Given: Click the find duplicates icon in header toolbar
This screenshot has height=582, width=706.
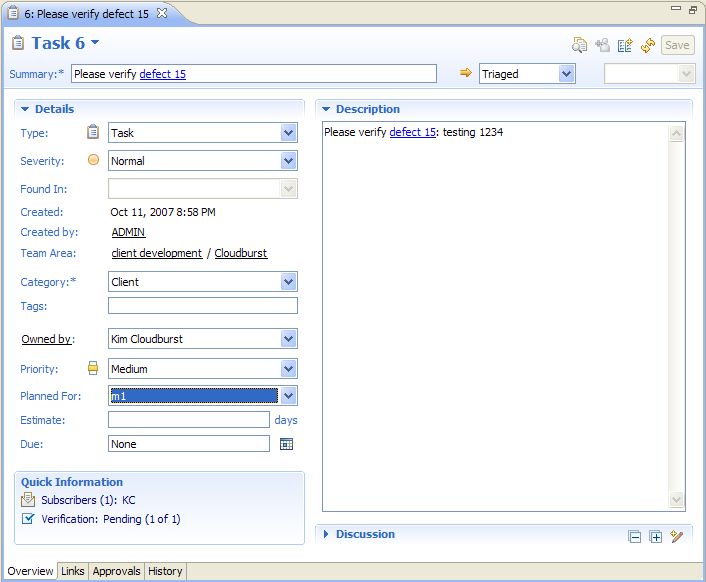Looking at the screenshot, I should point(579,45).
